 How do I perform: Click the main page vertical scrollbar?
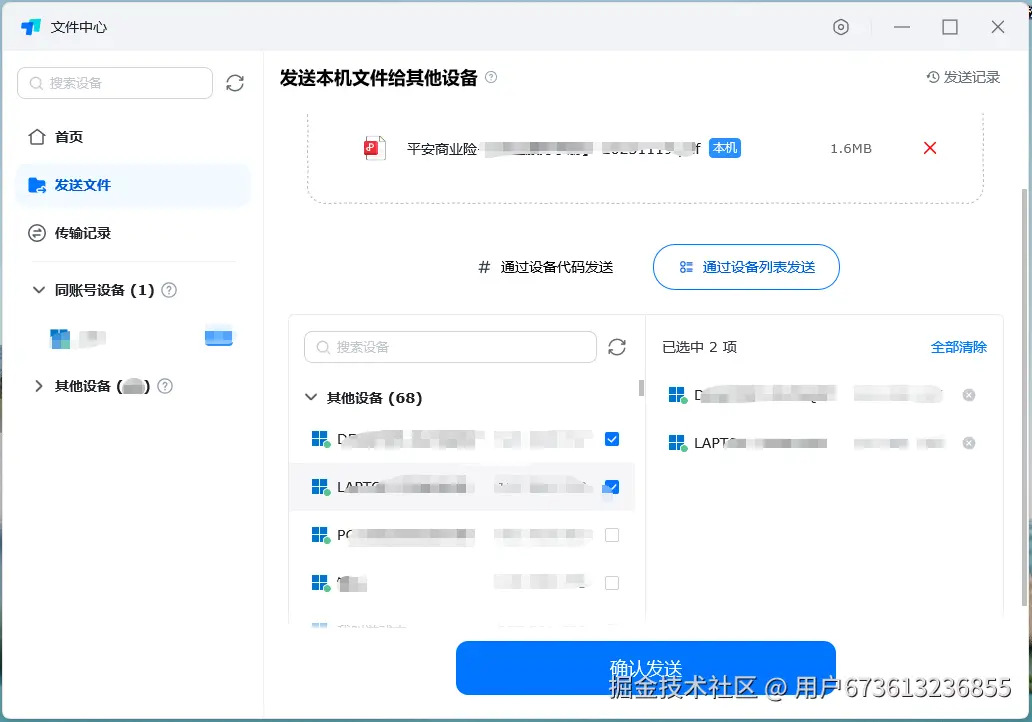pyautogui.click(x=1024, y=397)
